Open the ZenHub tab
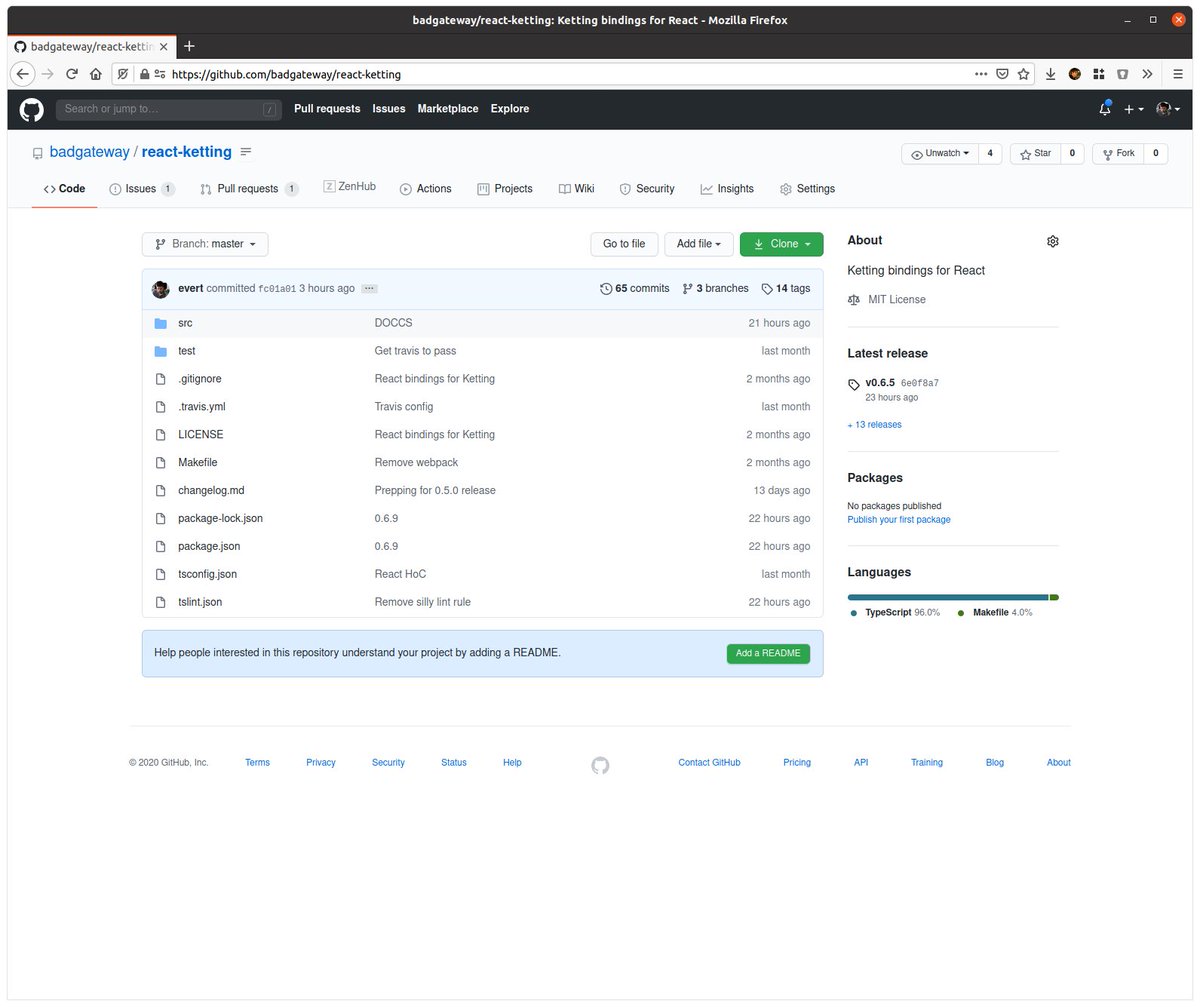The image size is (1200, 1007). pos(349,187)
